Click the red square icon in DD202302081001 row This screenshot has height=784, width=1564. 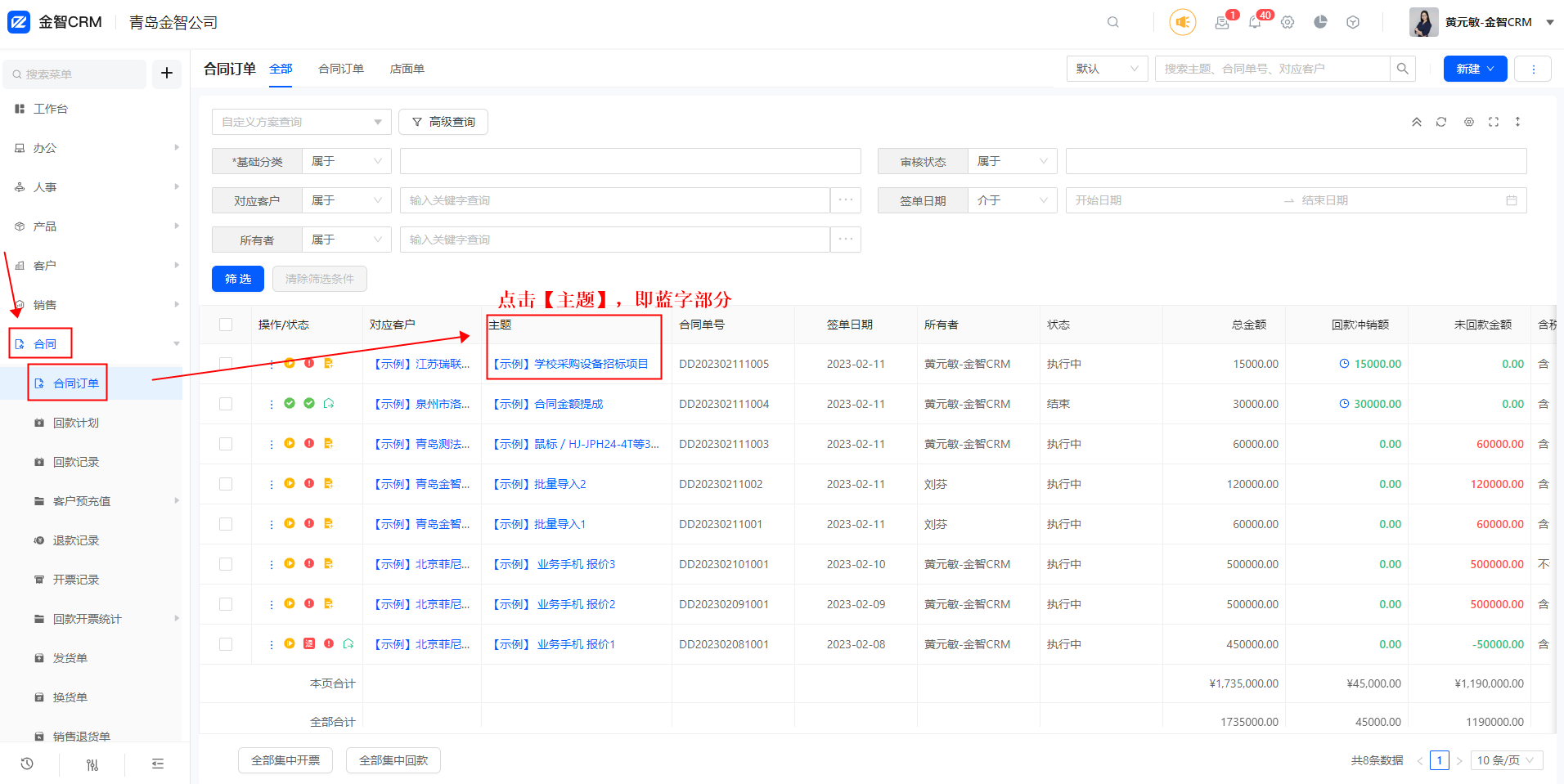pos(309,643)
